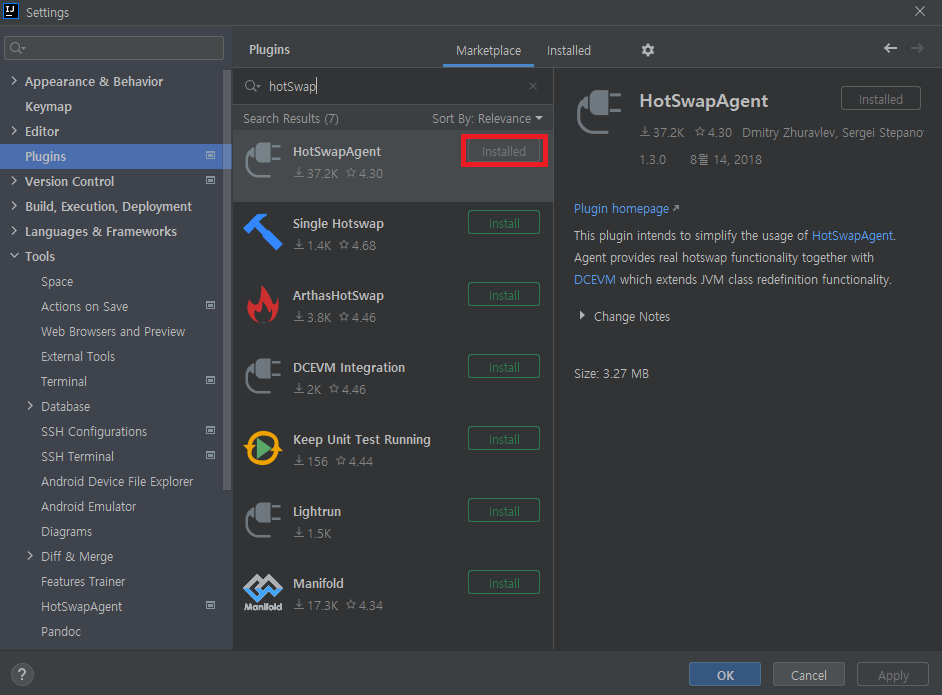Screen dimensions: 942x695
Task: Click the project-level icon beside SSH Configurations
Action: coord(210,430)
